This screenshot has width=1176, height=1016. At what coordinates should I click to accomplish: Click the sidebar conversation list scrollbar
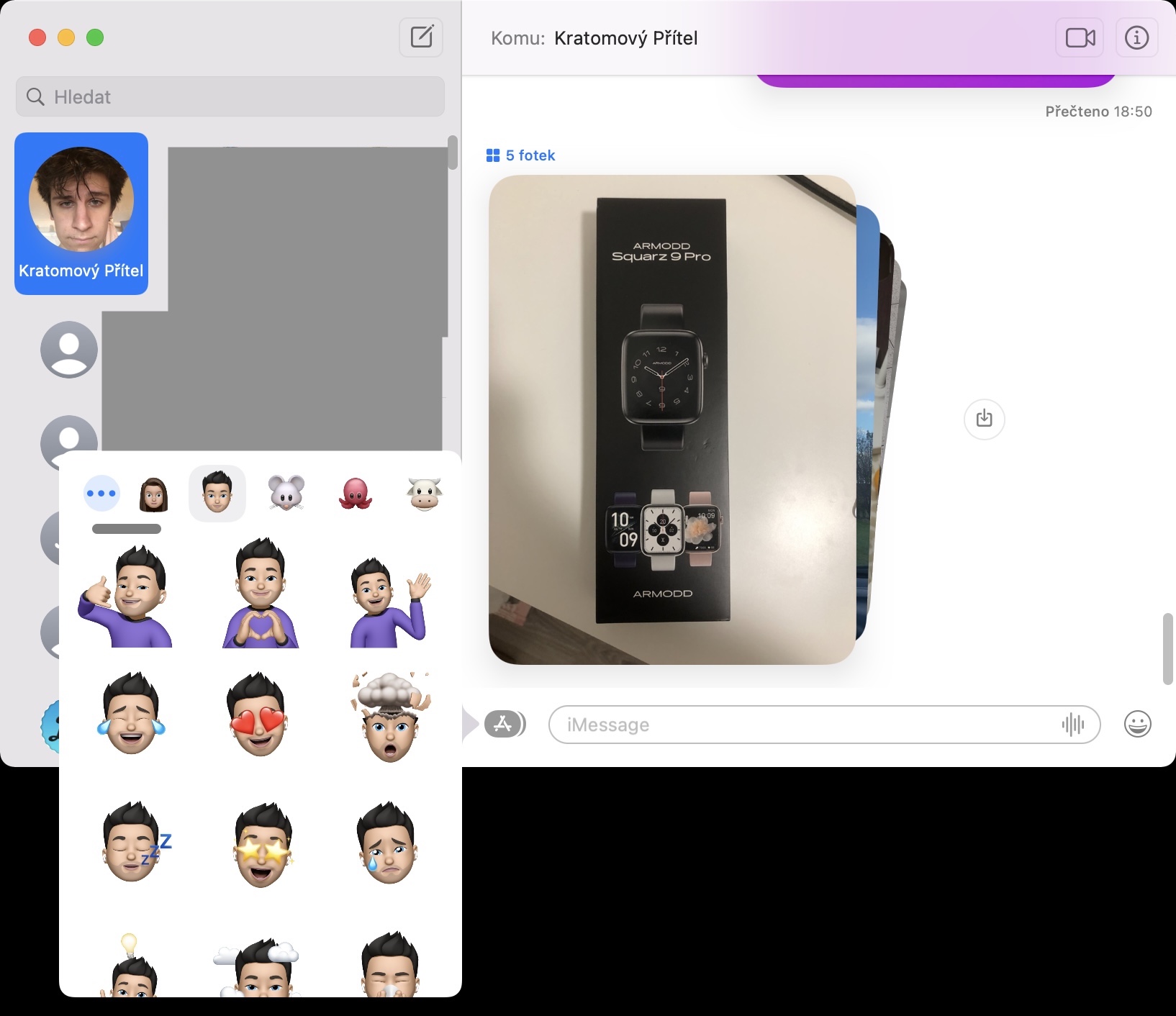coord(452,153)
